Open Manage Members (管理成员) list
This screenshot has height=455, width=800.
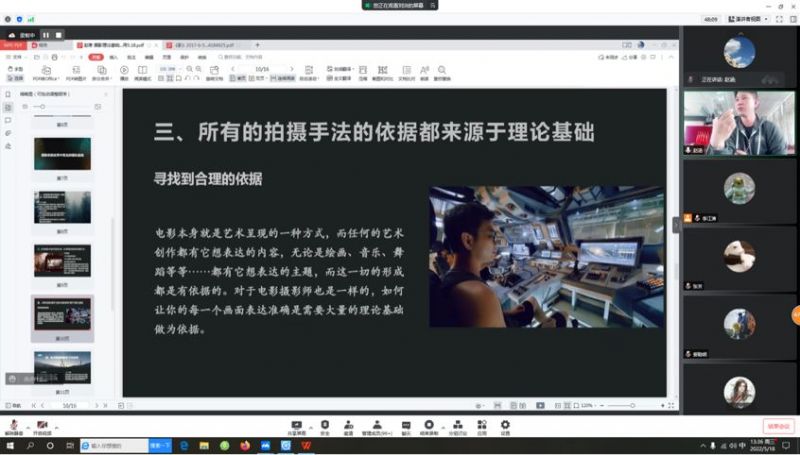pyautogui.click(x=377, y=425)
